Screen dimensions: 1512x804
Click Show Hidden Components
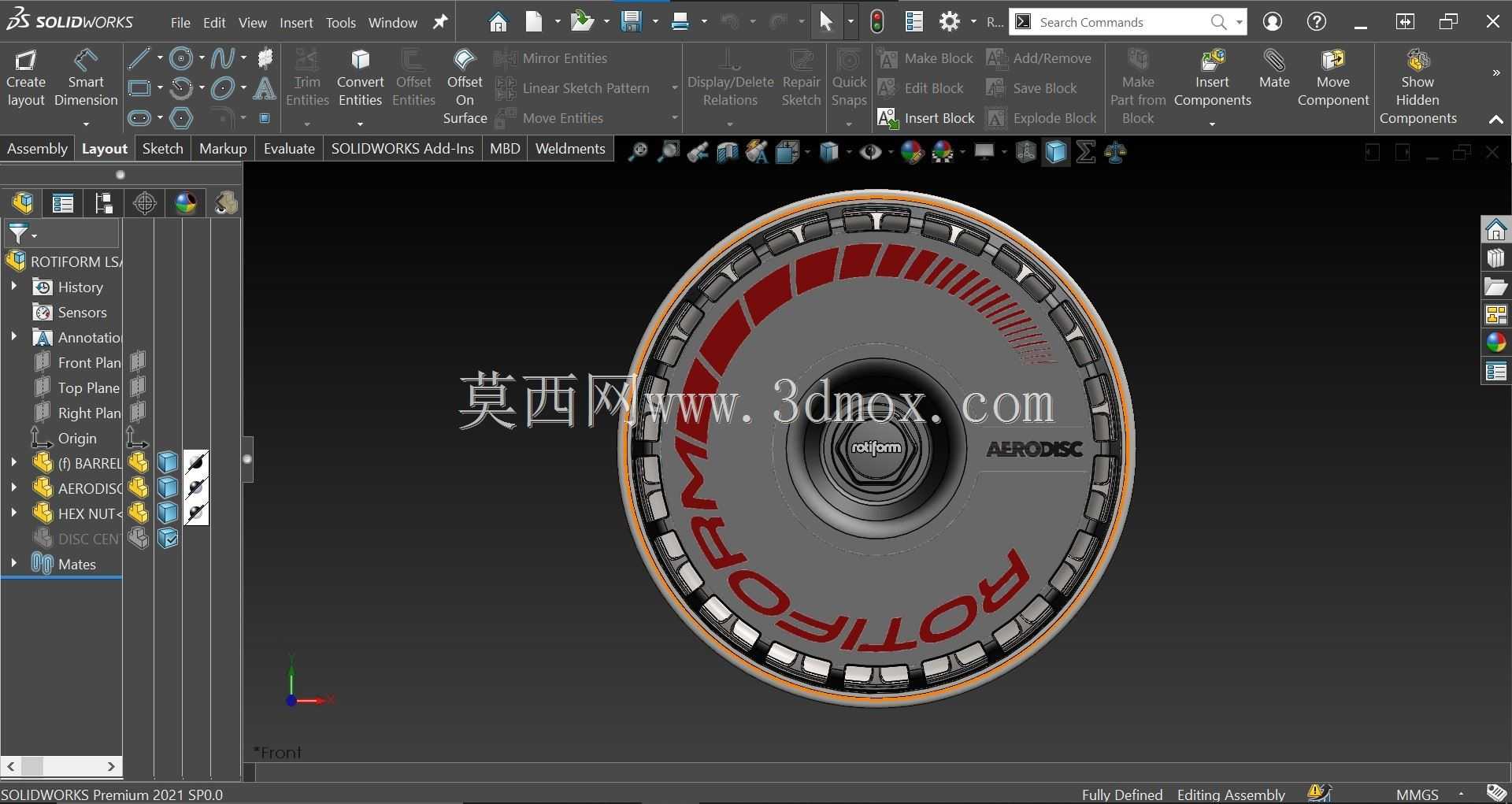point(1417,87)
